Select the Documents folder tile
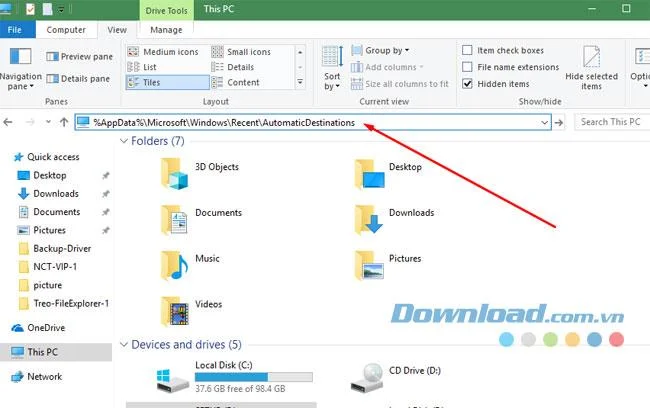 point(201,220)
